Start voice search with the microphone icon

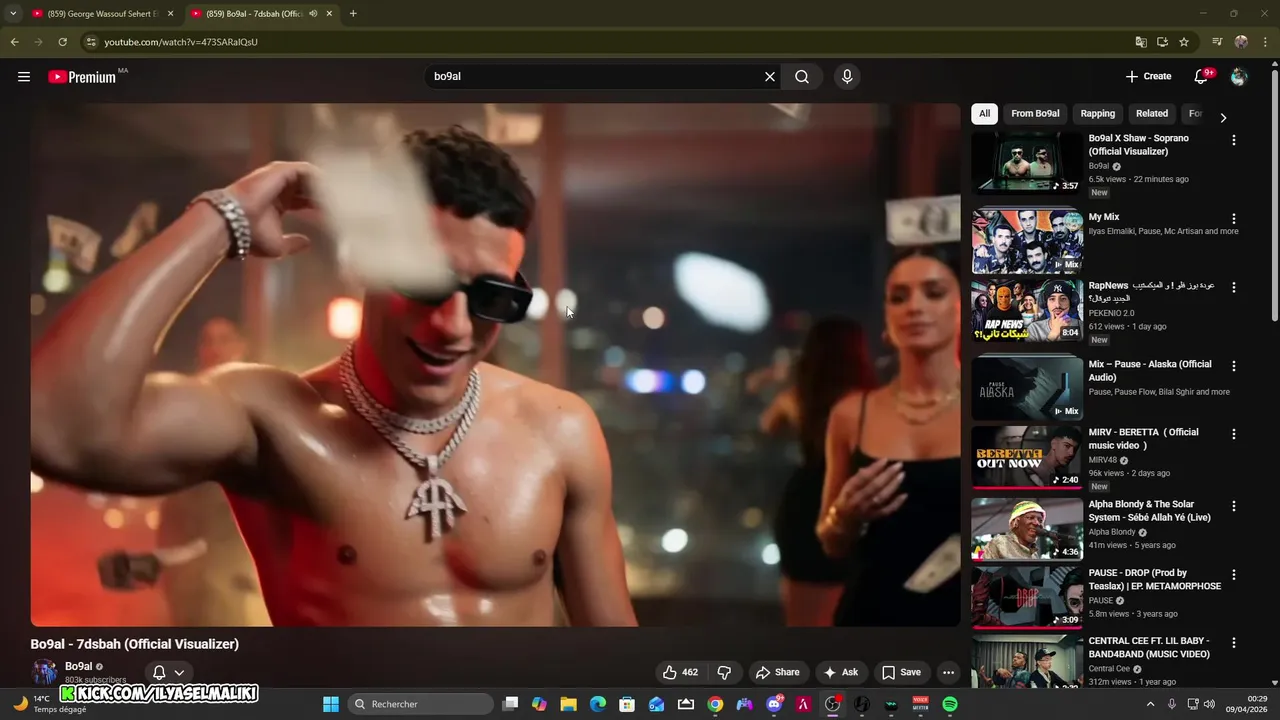tap(847, 76)
